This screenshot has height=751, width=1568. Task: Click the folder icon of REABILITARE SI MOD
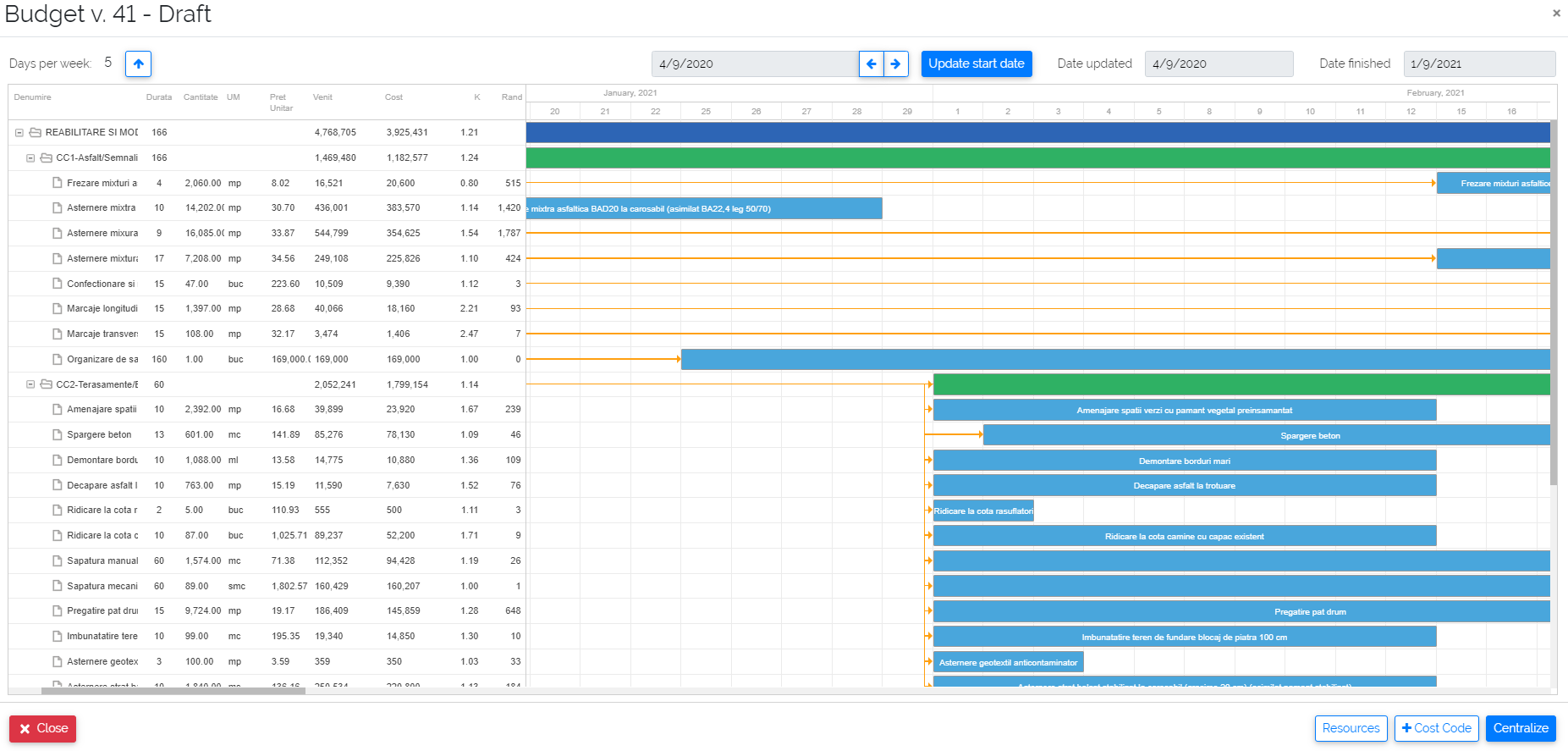(36, 133)
